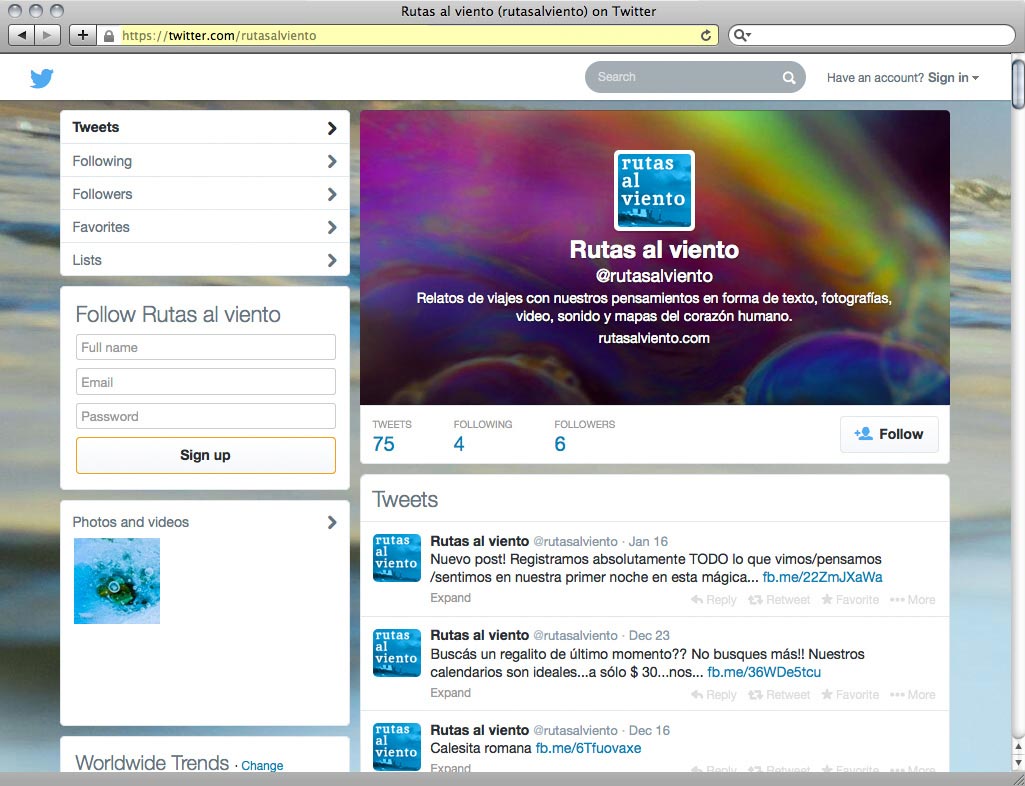
Task: Expand Photos and videos with chevron
Action: point(332,522)
